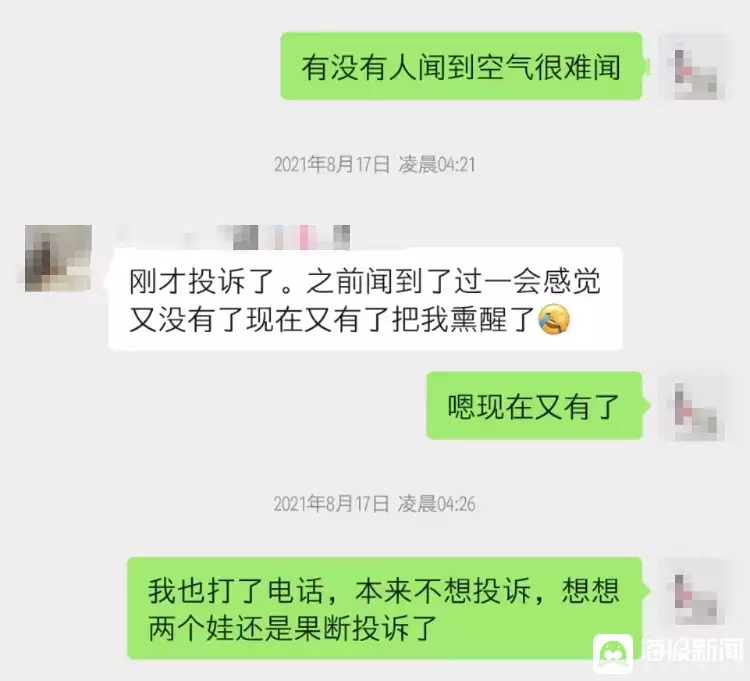Select the white bubble starting 刚才投诉了
750x681 pixels.
pos(365,299)
